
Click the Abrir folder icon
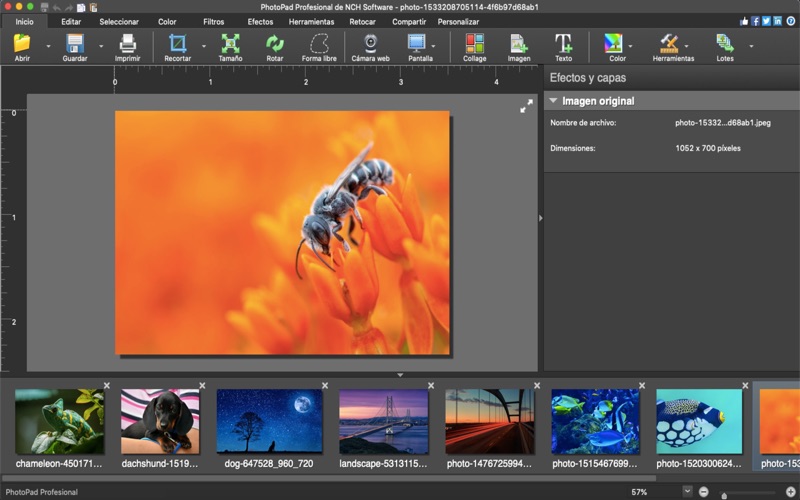point(22,43)
